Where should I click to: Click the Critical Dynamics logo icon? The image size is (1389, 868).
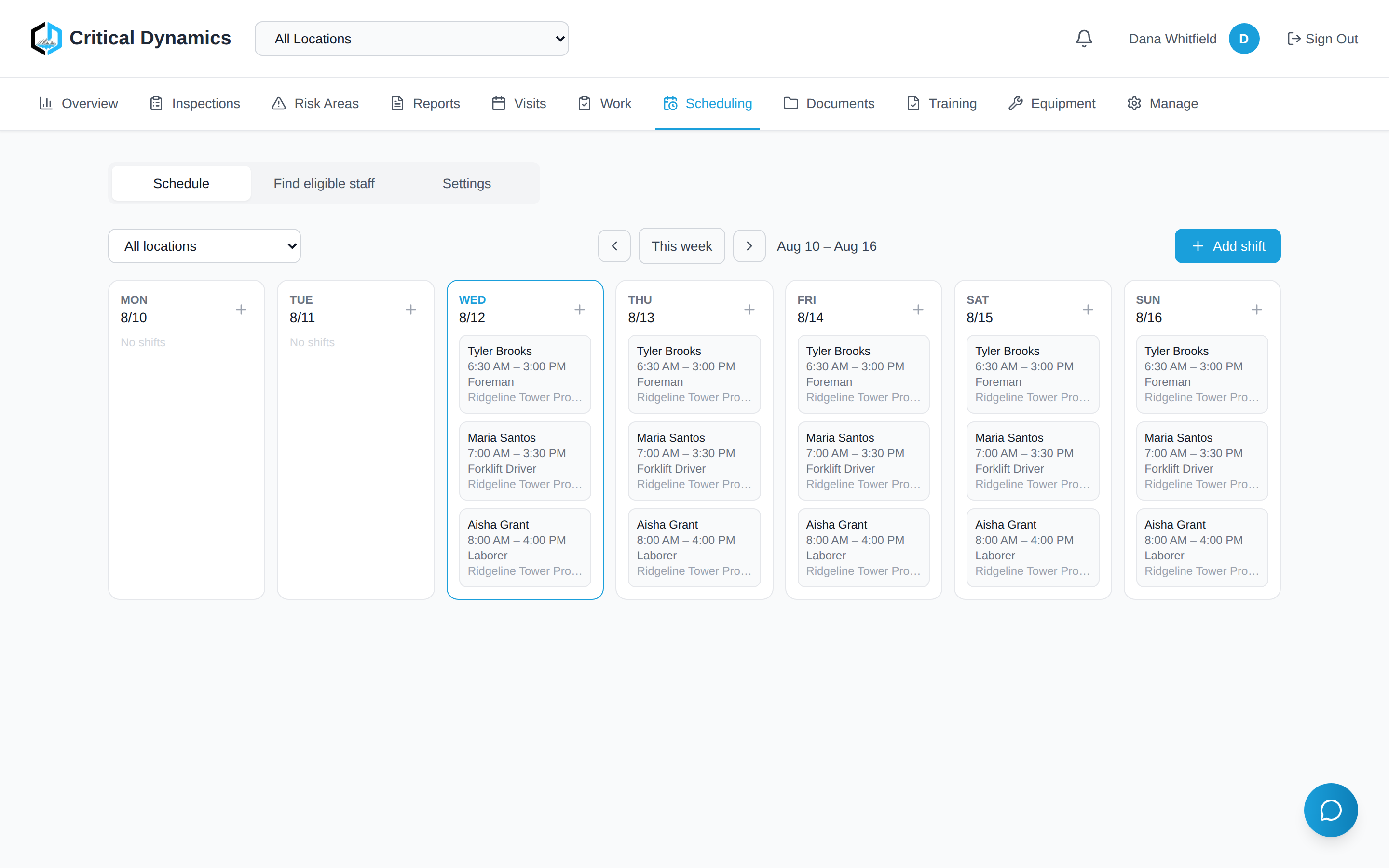click(x=46, y=39)
